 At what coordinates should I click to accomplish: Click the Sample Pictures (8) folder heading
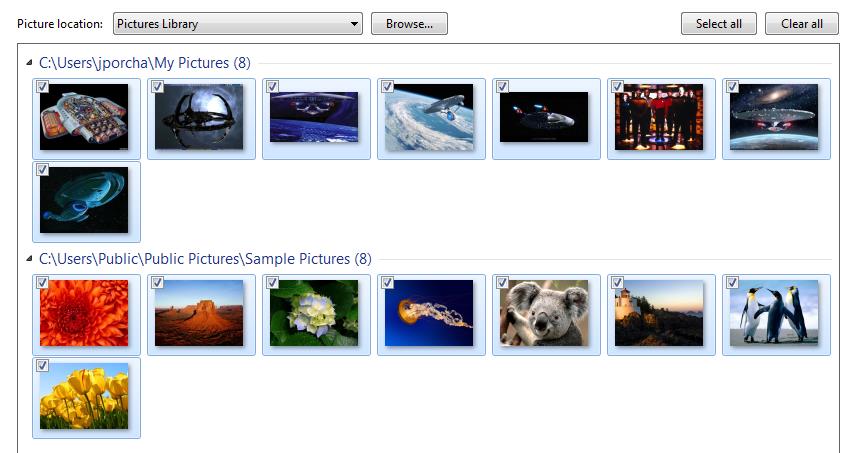[205, 259]
